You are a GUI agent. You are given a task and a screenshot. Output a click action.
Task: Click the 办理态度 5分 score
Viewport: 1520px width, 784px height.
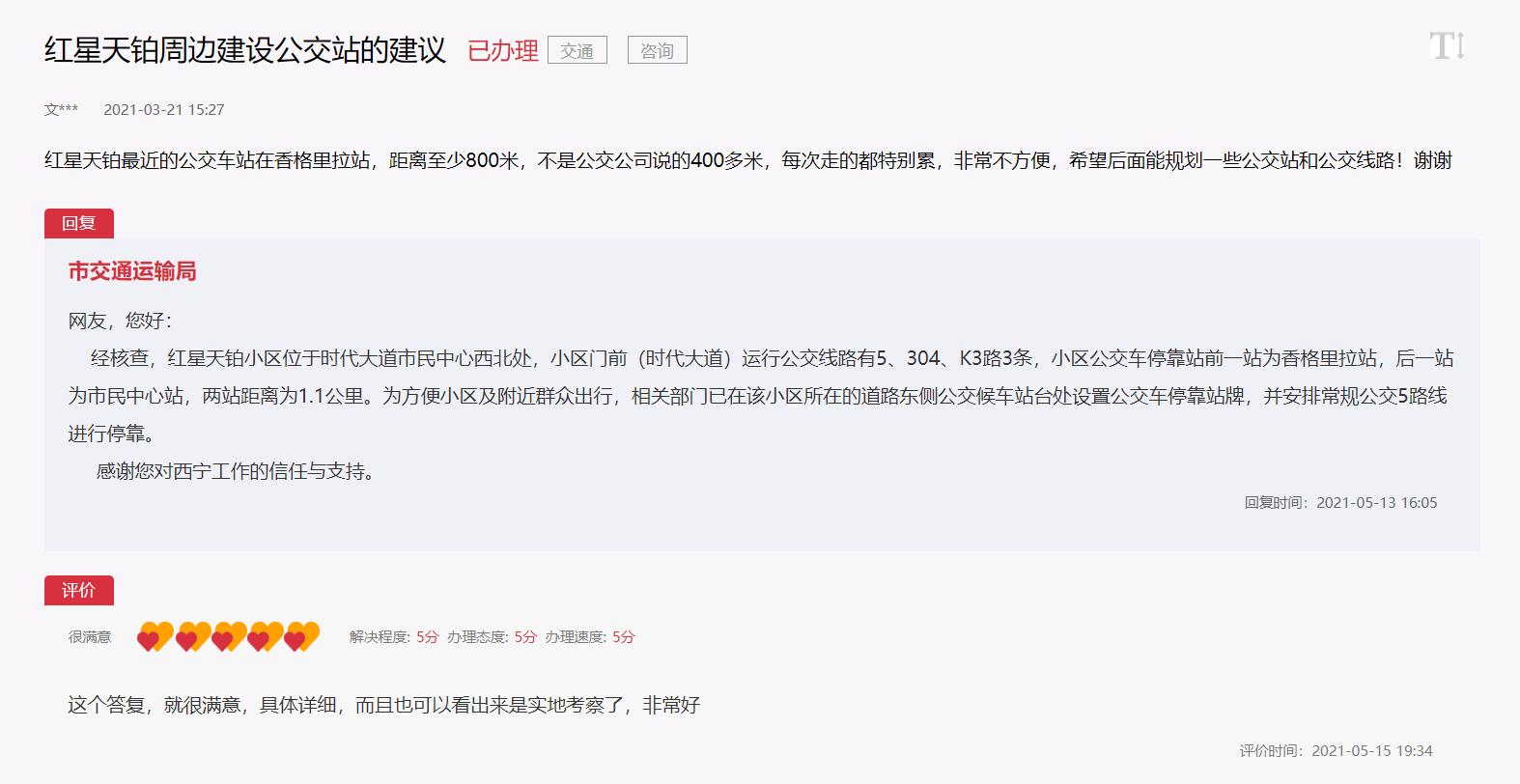click(x=492, y=637)
